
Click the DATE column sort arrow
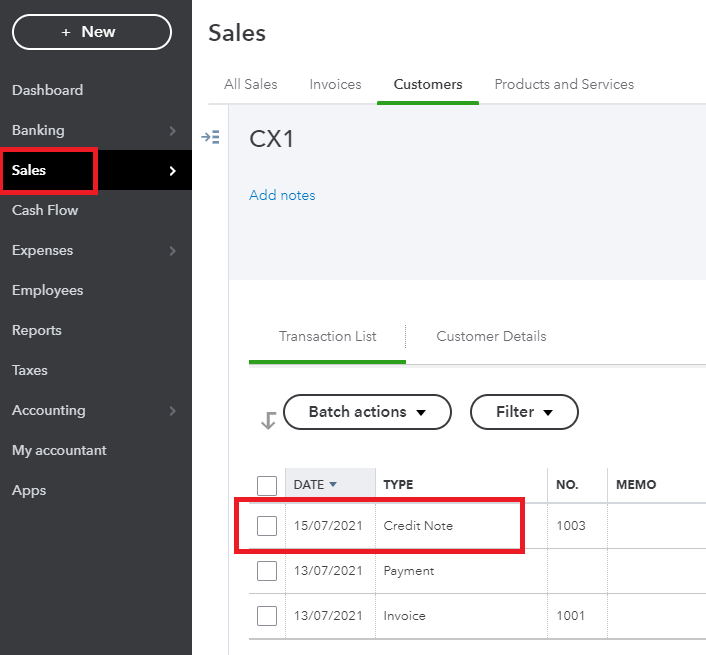click(x=333, y=484)
